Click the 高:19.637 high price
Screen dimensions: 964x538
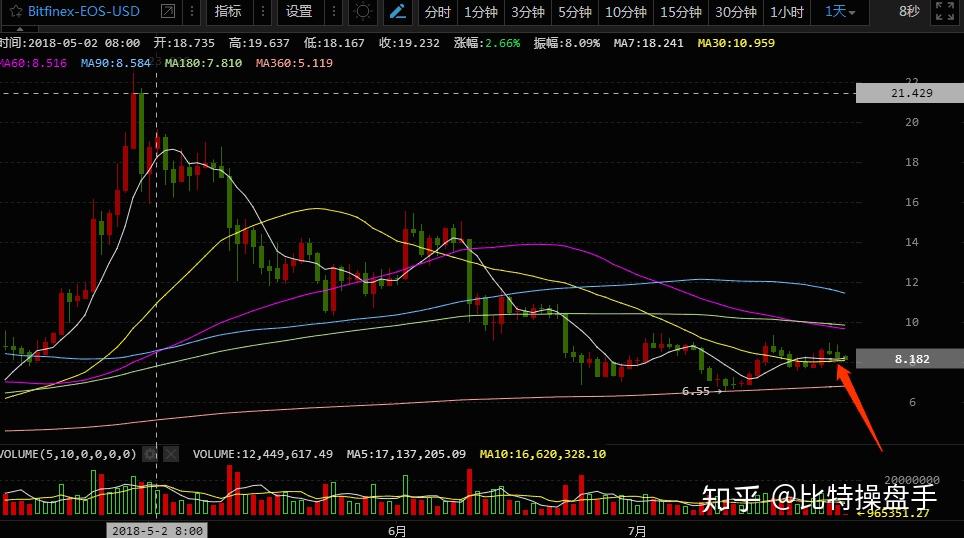259,43
